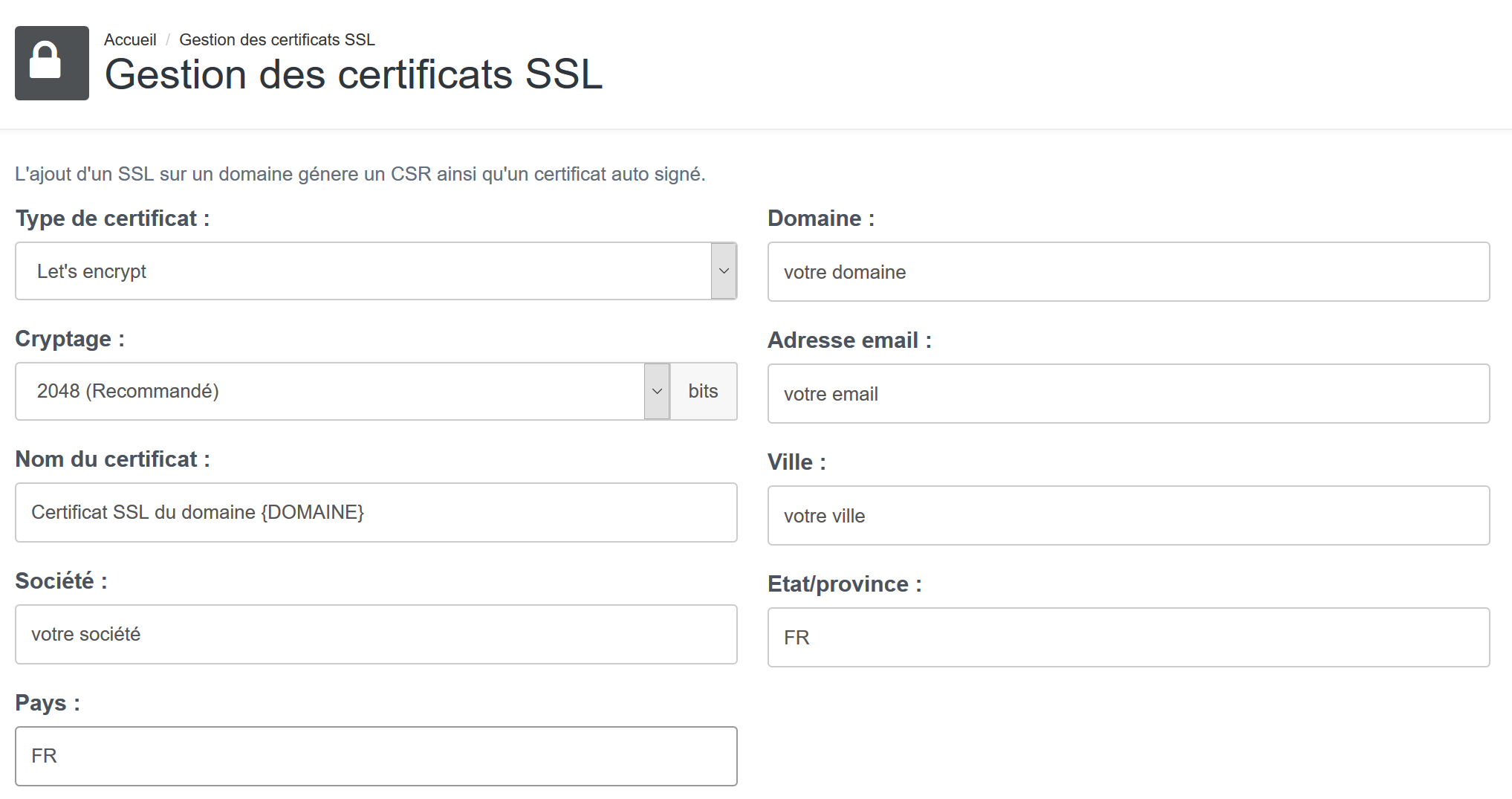Click the CSR information sentence link
Viewport: 1512px width, 799px height.
point(360,174)
